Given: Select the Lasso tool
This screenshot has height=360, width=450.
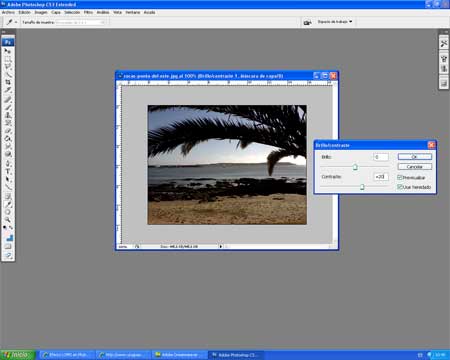Looking at the screenshot, I should coord(8,67).
